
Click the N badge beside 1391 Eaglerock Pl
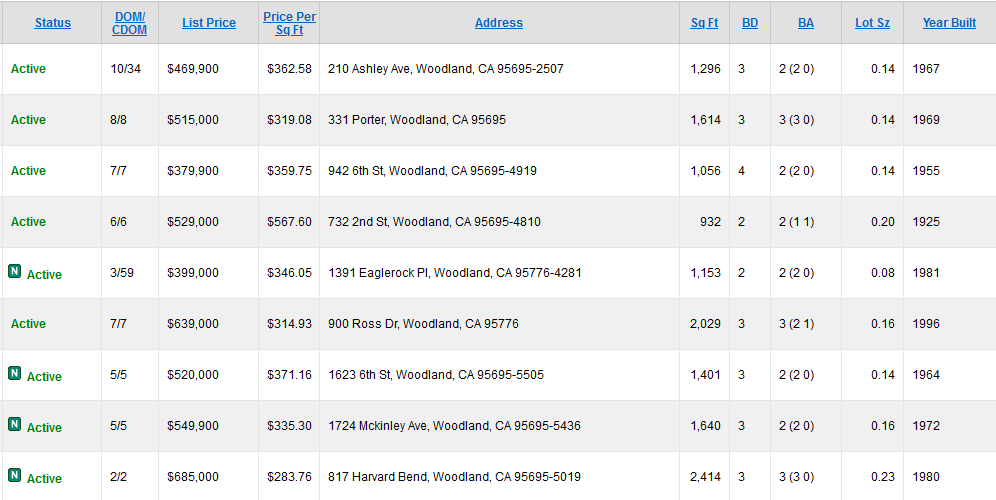pos(15,271)
